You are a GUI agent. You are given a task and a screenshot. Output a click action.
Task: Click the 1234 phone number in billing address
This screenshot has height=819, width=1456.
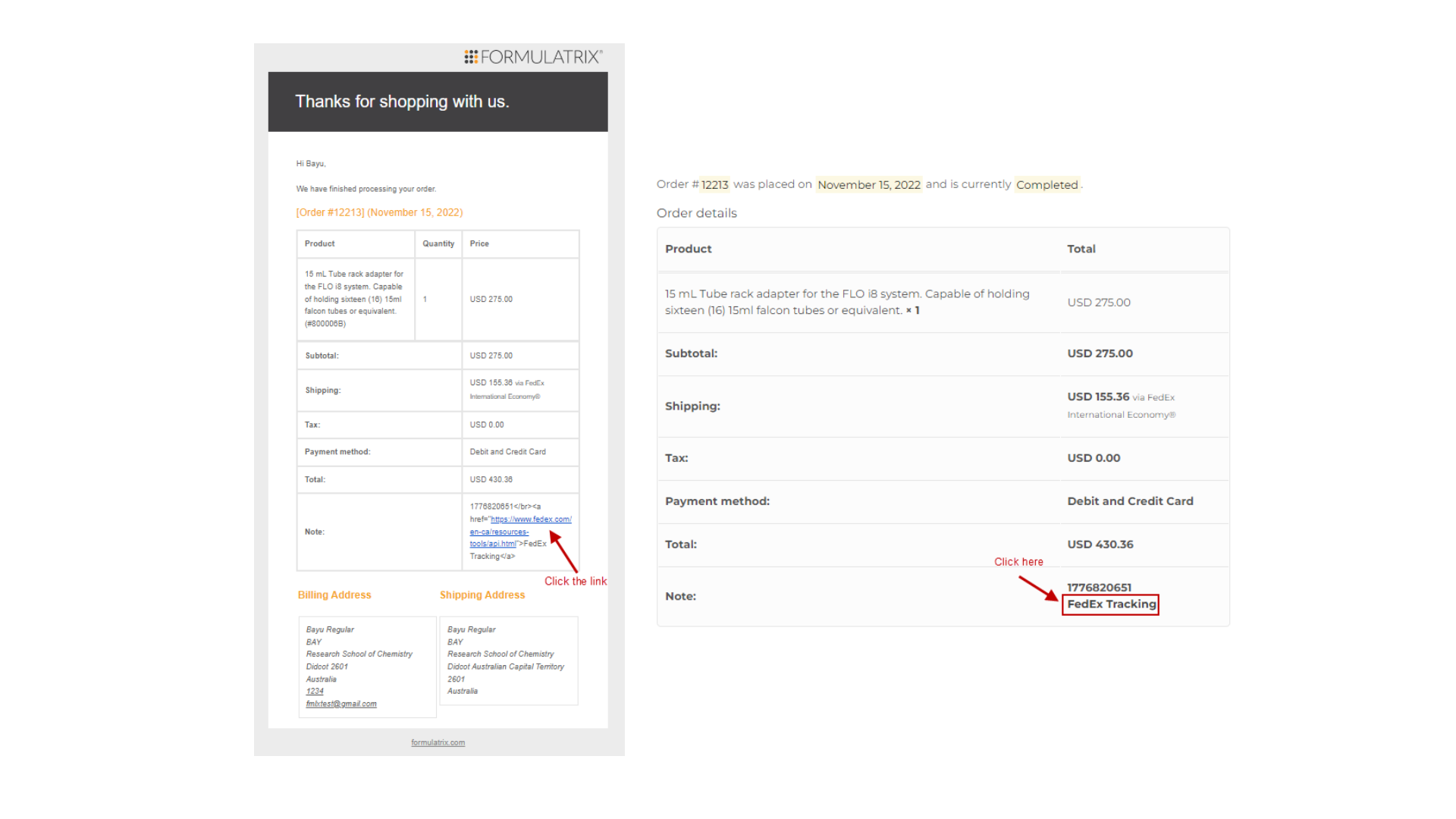315,691
